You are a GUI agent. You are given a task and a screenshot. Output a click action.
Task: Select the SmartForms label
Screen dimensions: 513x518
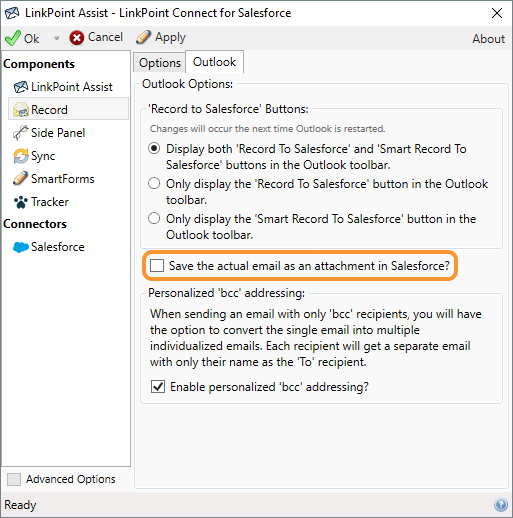(63, 179)
